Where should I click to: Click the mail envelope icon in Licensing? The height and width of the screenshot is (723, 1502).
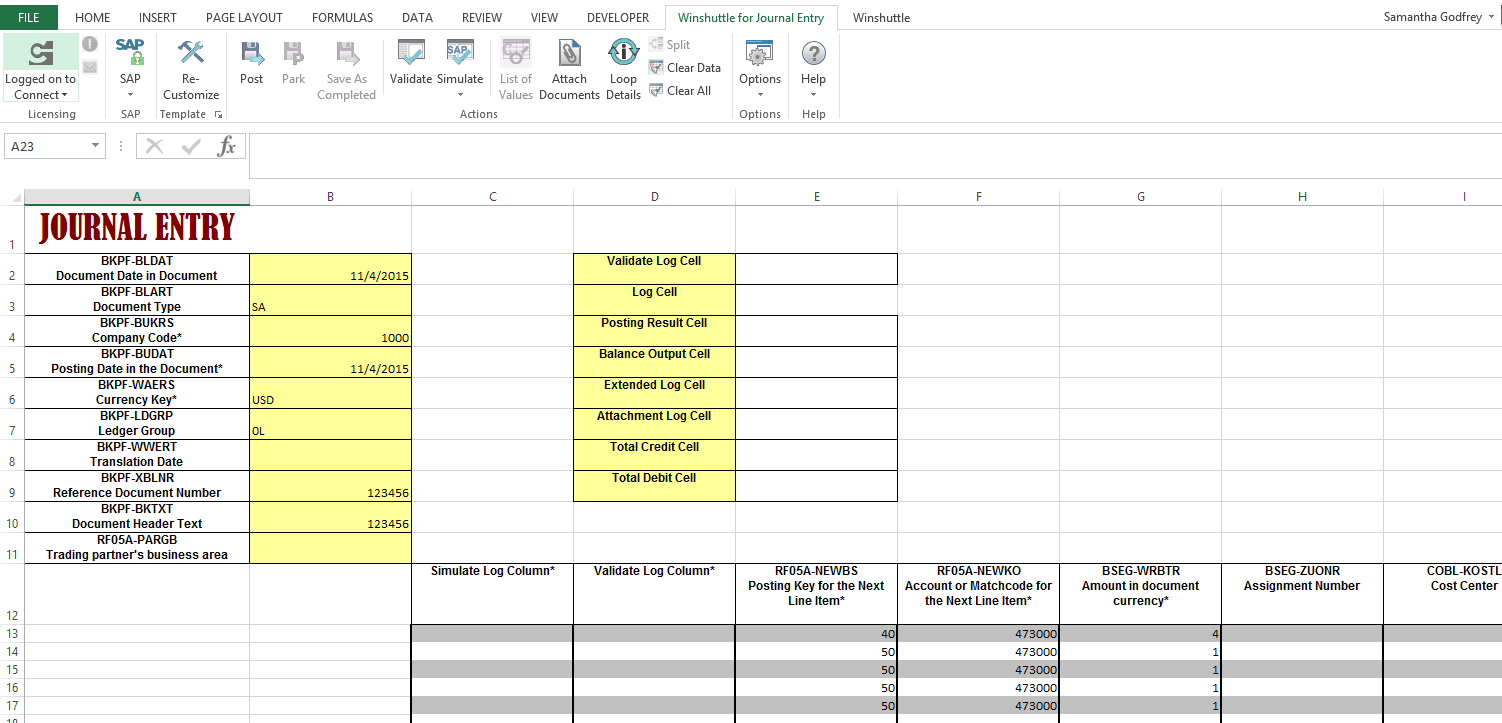point(90,67)
